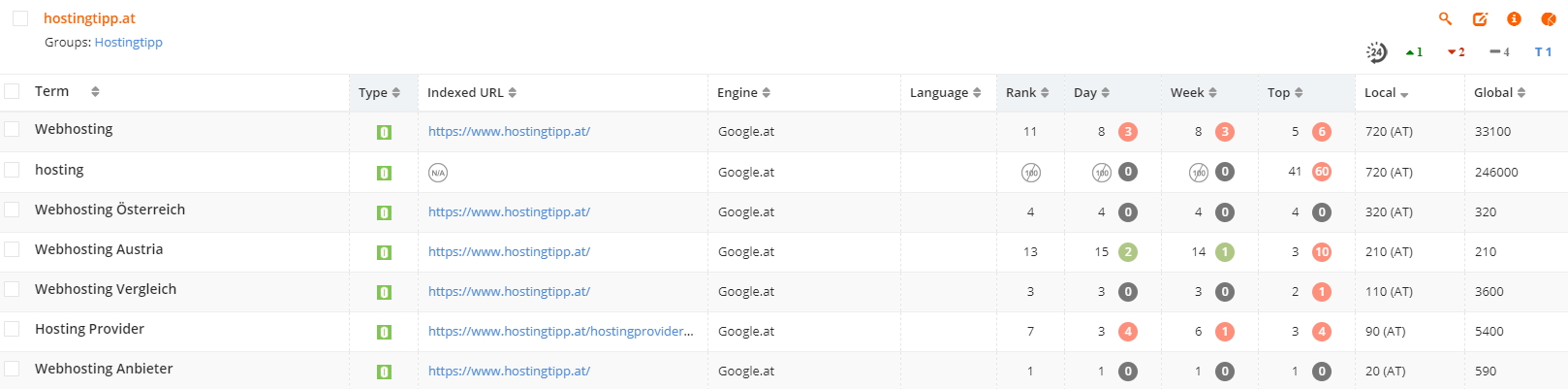Viewport: 1568px width, 389px height.
Task: Sort by the Local column header
Action: (1386, 93)
